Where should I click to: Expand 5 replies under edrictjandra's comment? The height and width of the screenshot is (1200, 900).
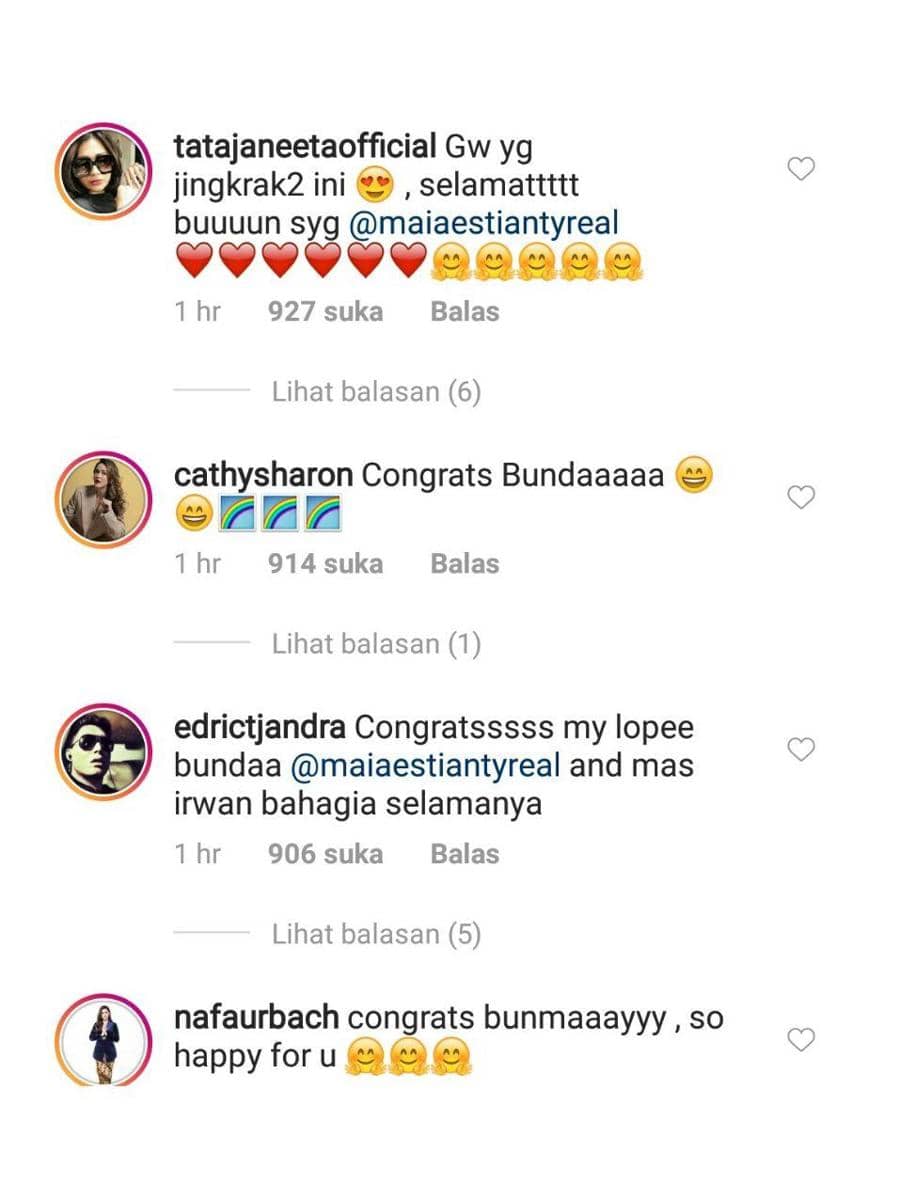(376, 935)
